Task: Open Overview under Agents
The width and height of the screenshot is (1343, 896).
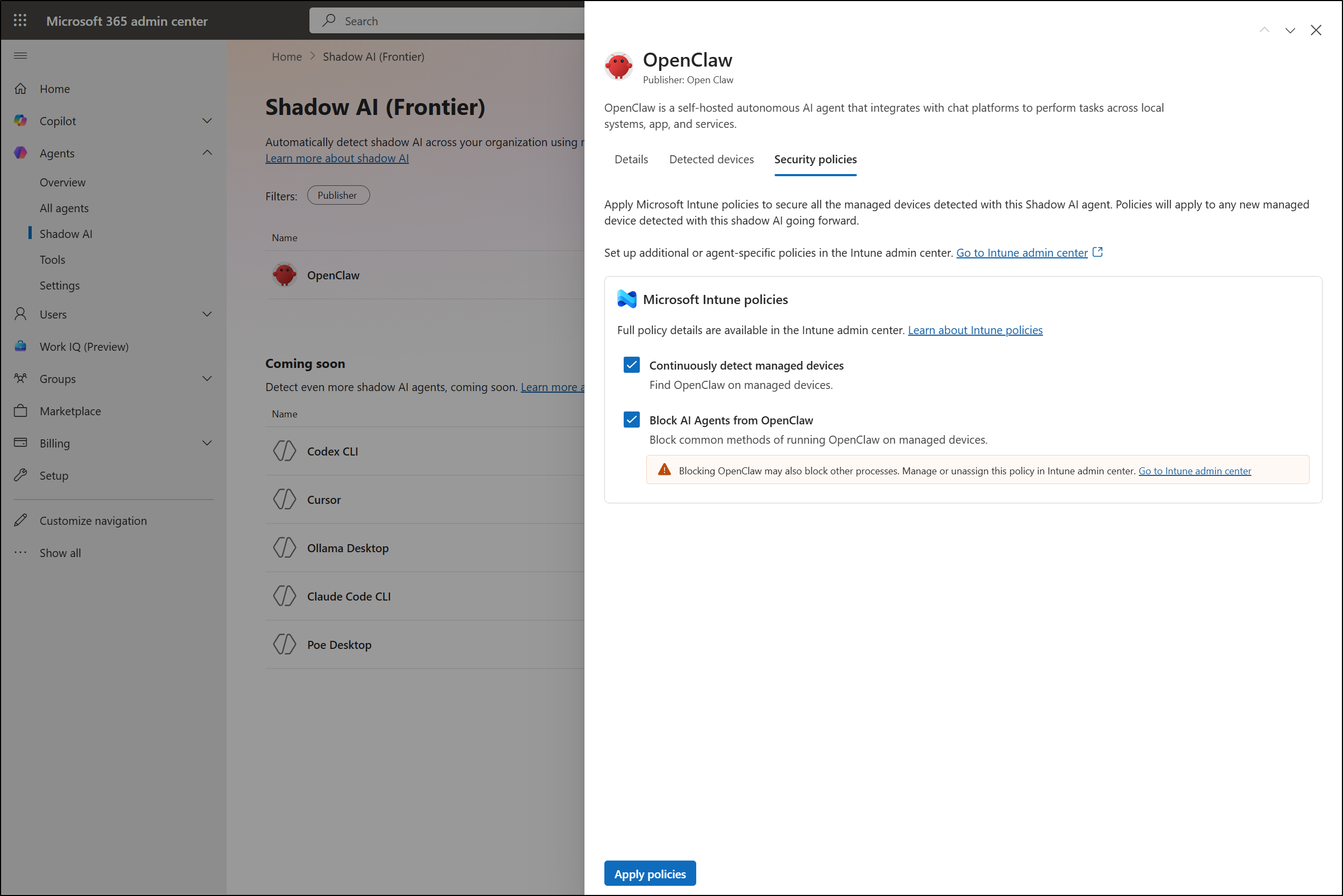Action: click(x=62, y=182)
